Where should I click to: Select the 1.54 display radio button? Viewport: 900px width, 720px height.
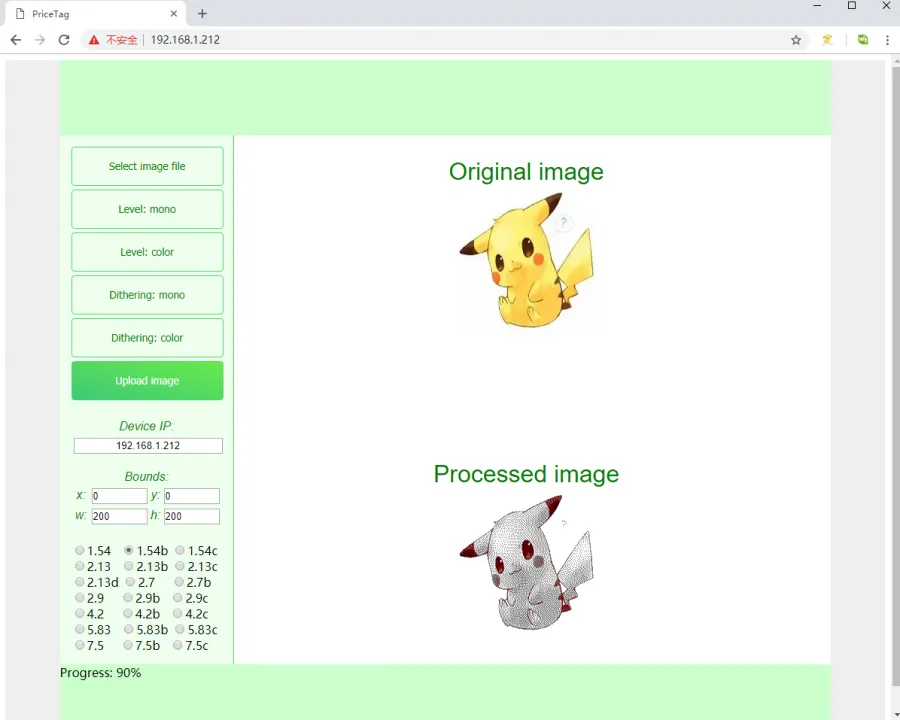click(x=80, y=551)
